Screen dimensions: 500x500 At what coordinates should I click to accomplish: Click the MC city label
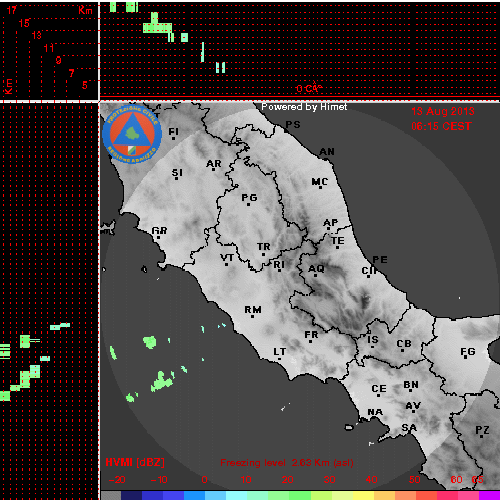(320, 182)
